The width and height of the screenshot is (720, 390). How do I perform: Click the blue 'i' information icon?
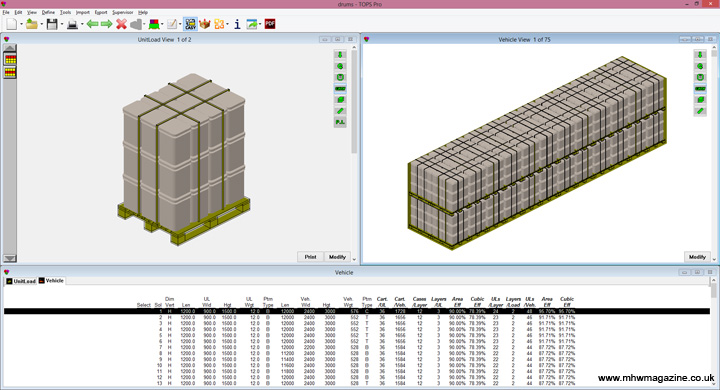point(237,24)
